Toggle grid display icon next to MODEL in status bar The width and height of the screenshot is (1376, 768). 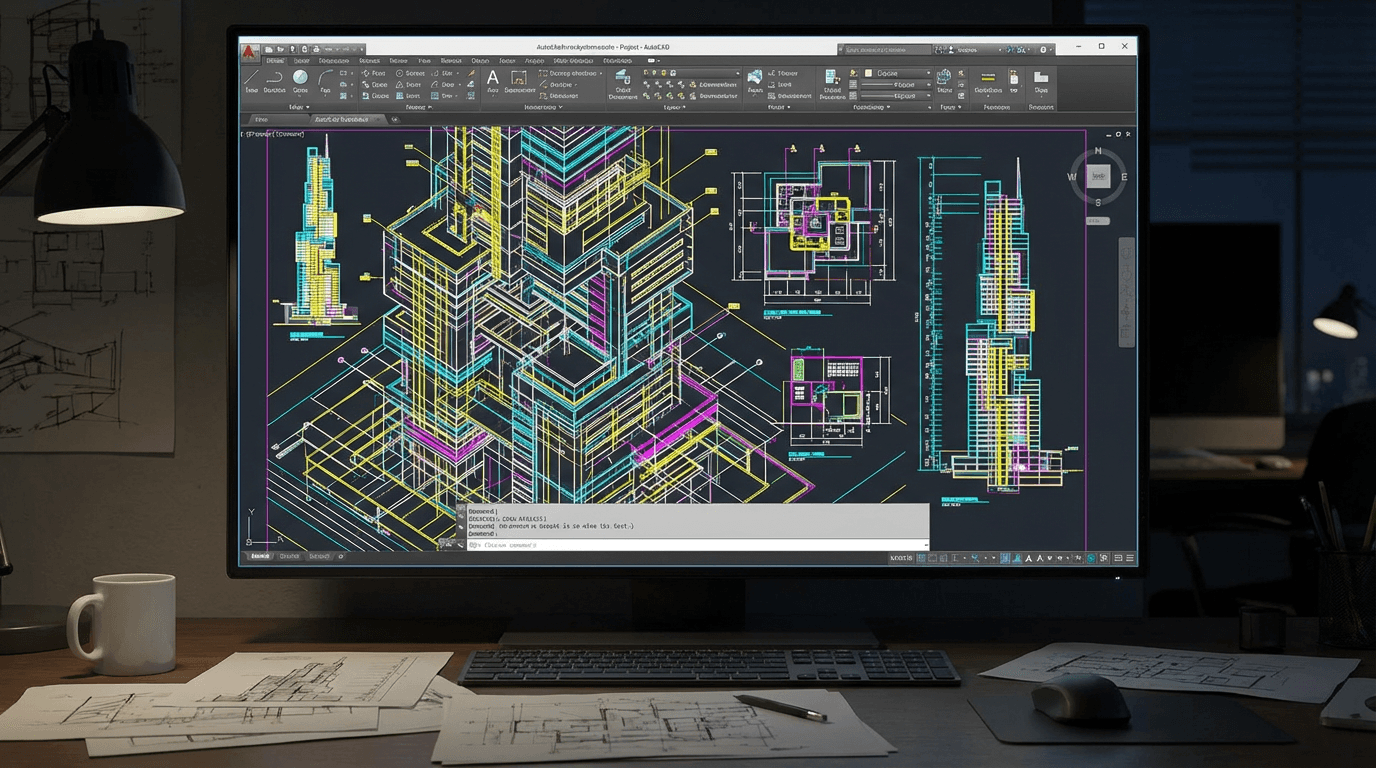tap(922, 558)
